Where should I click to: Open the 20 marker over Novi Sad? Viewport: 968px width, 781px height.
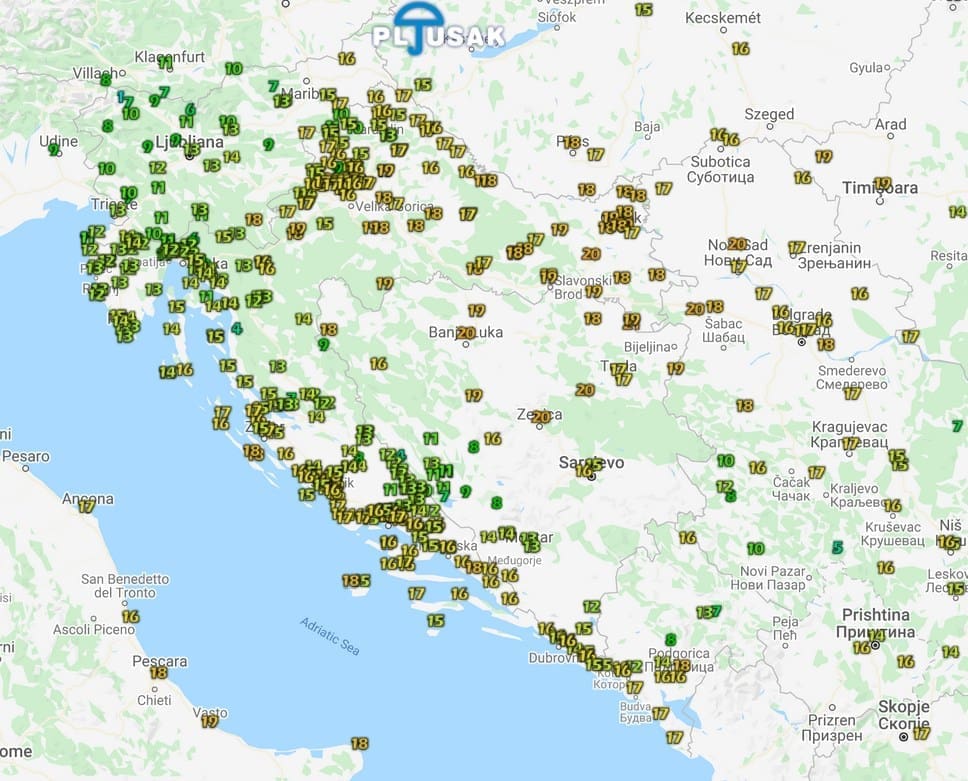[737, 244]
